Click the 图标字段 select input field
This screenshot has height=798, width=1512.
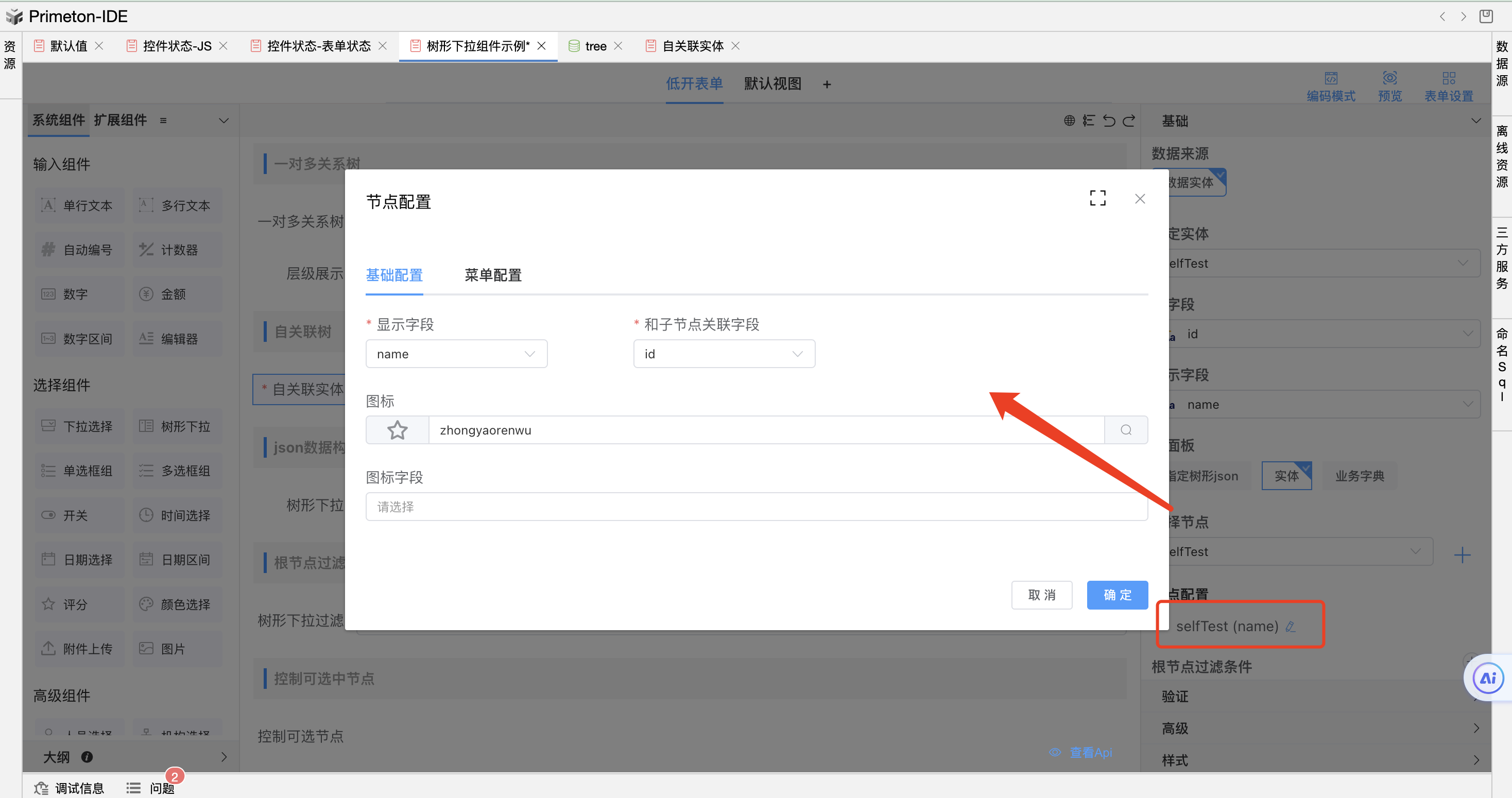coord(756,507)
